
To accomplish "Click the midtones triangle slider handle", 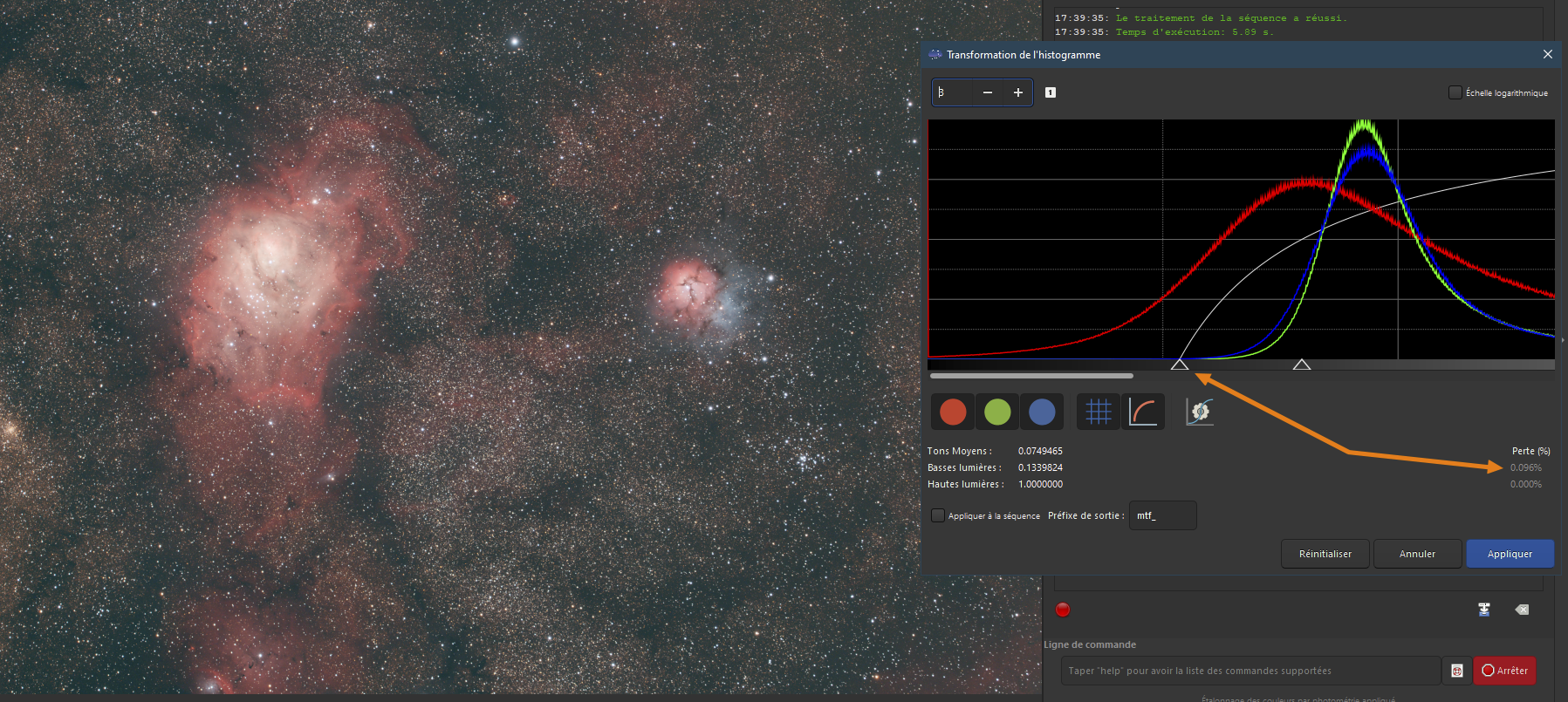I will [x=1302, y=365].
